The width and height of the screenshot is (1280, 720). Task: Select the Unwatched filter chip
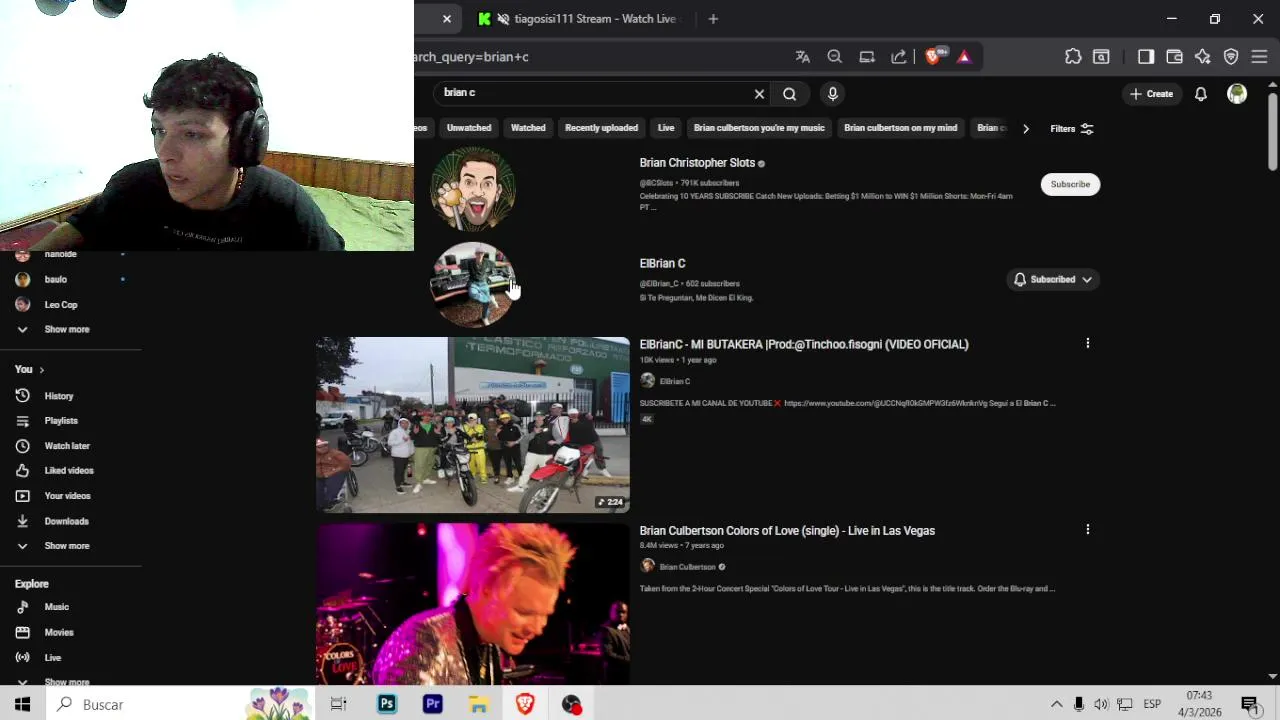pyautogui.click(x=469, y=128)
